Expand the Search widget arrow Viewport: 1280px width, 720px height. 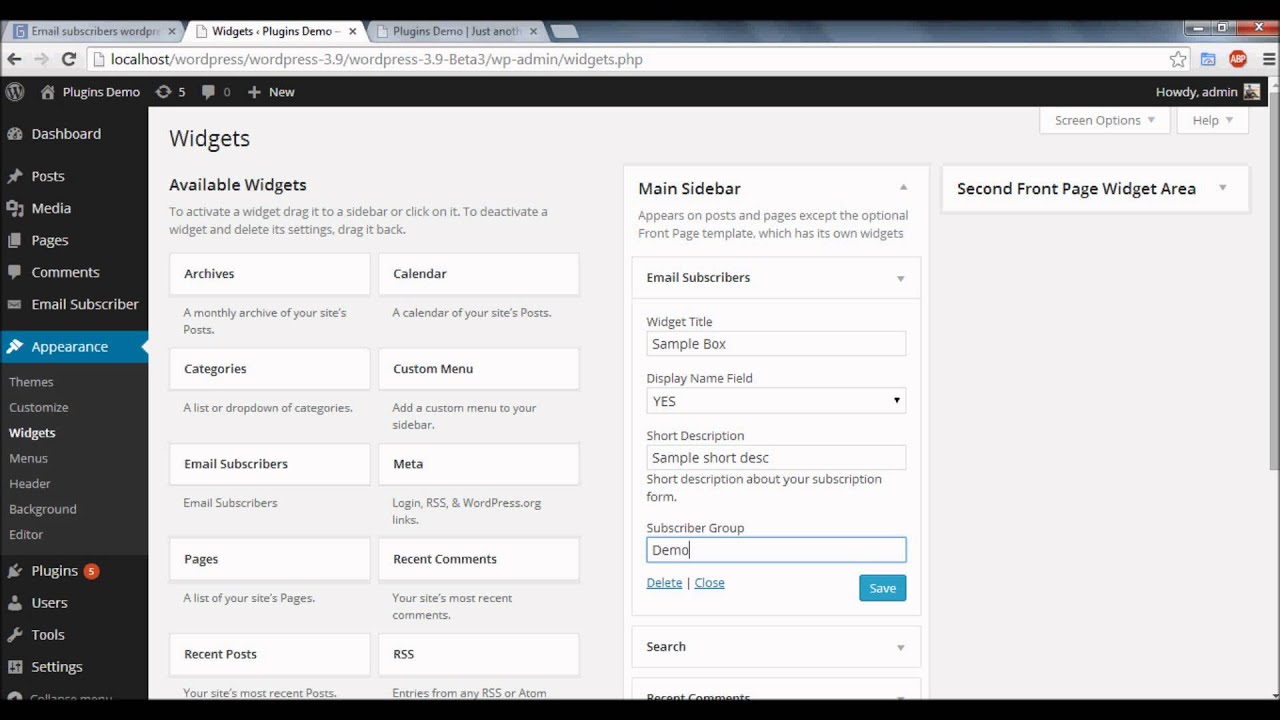pos(900,648)
